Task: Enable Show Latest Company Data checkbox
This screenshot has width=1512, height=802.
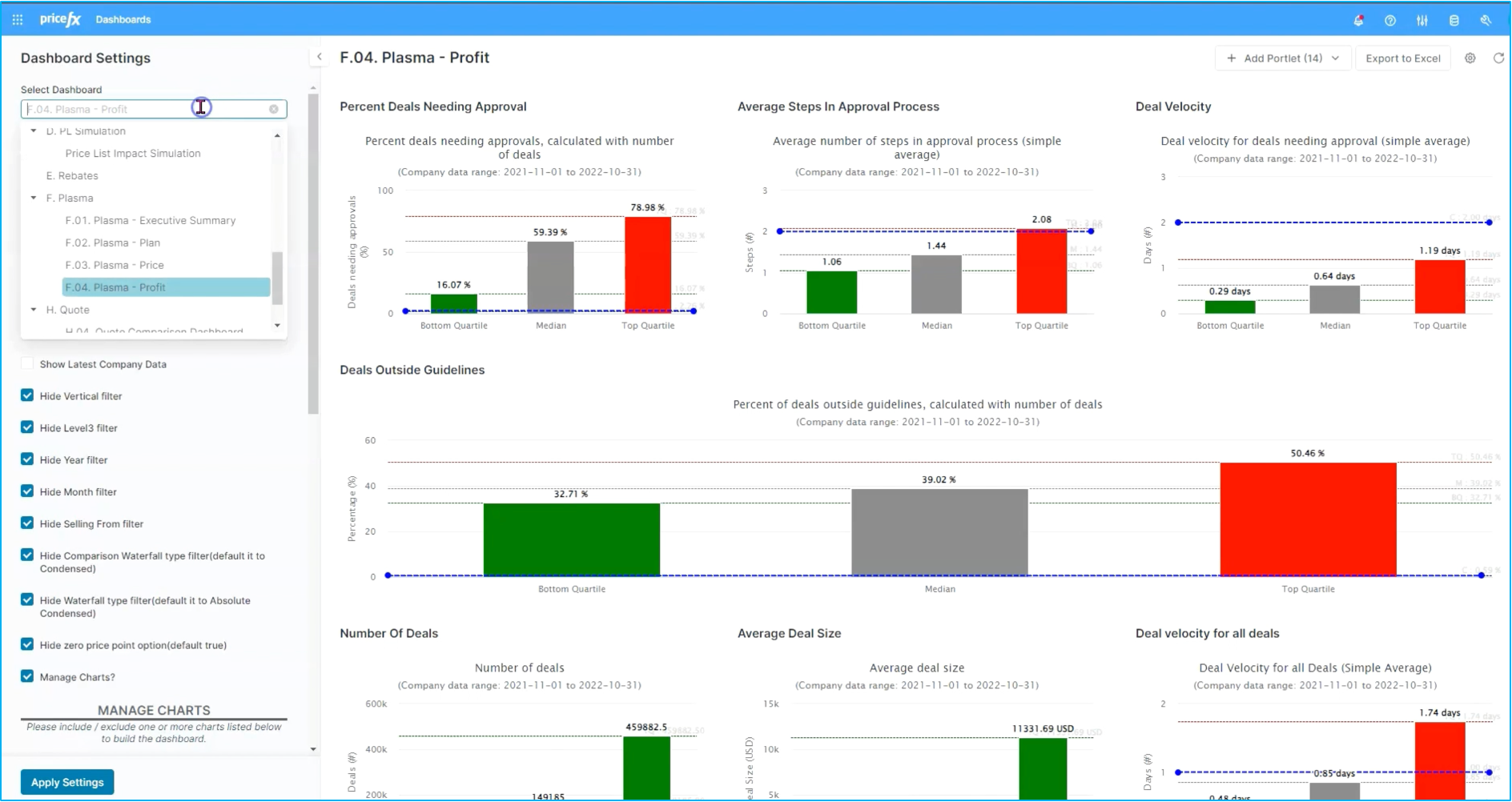Action: click(27, 364)
